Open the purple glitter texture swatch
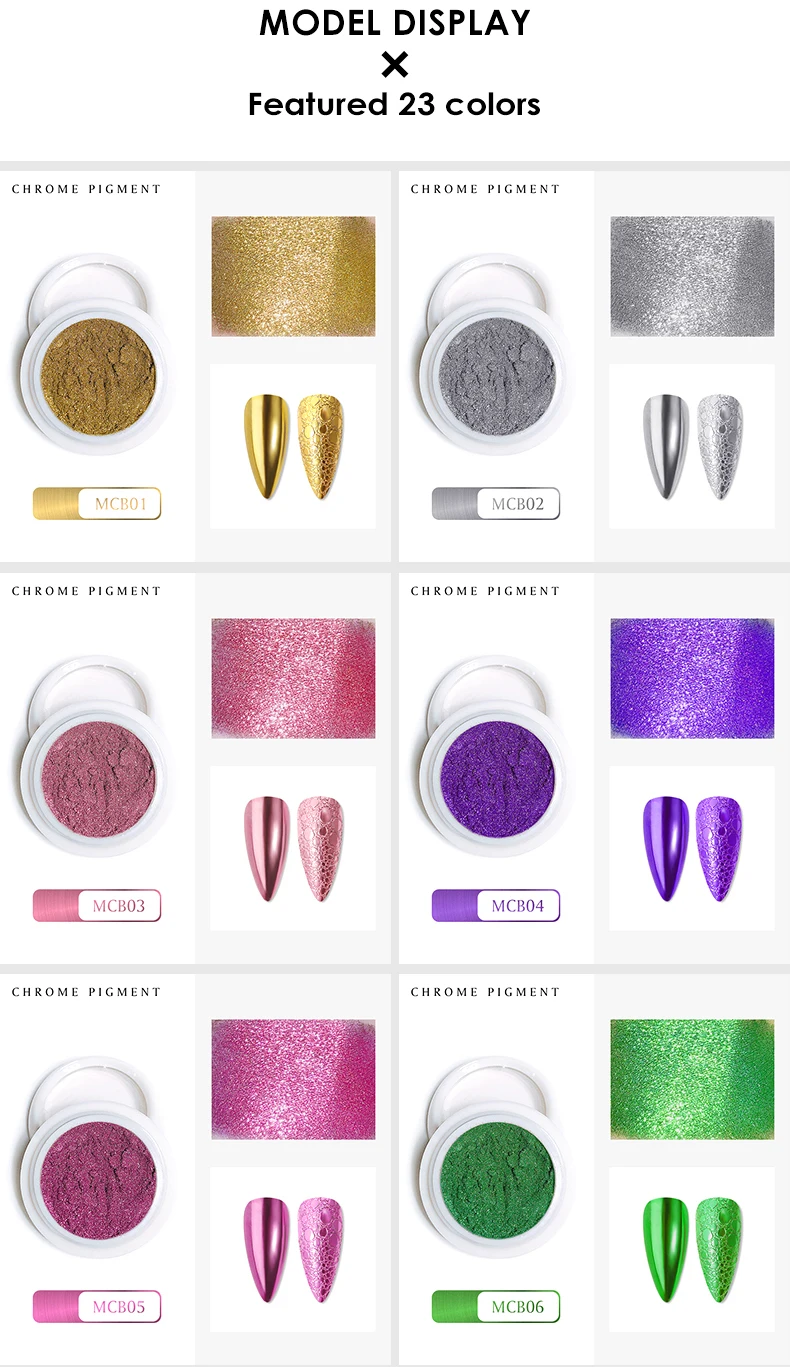 pyautogui.click(x=692, y=678)
